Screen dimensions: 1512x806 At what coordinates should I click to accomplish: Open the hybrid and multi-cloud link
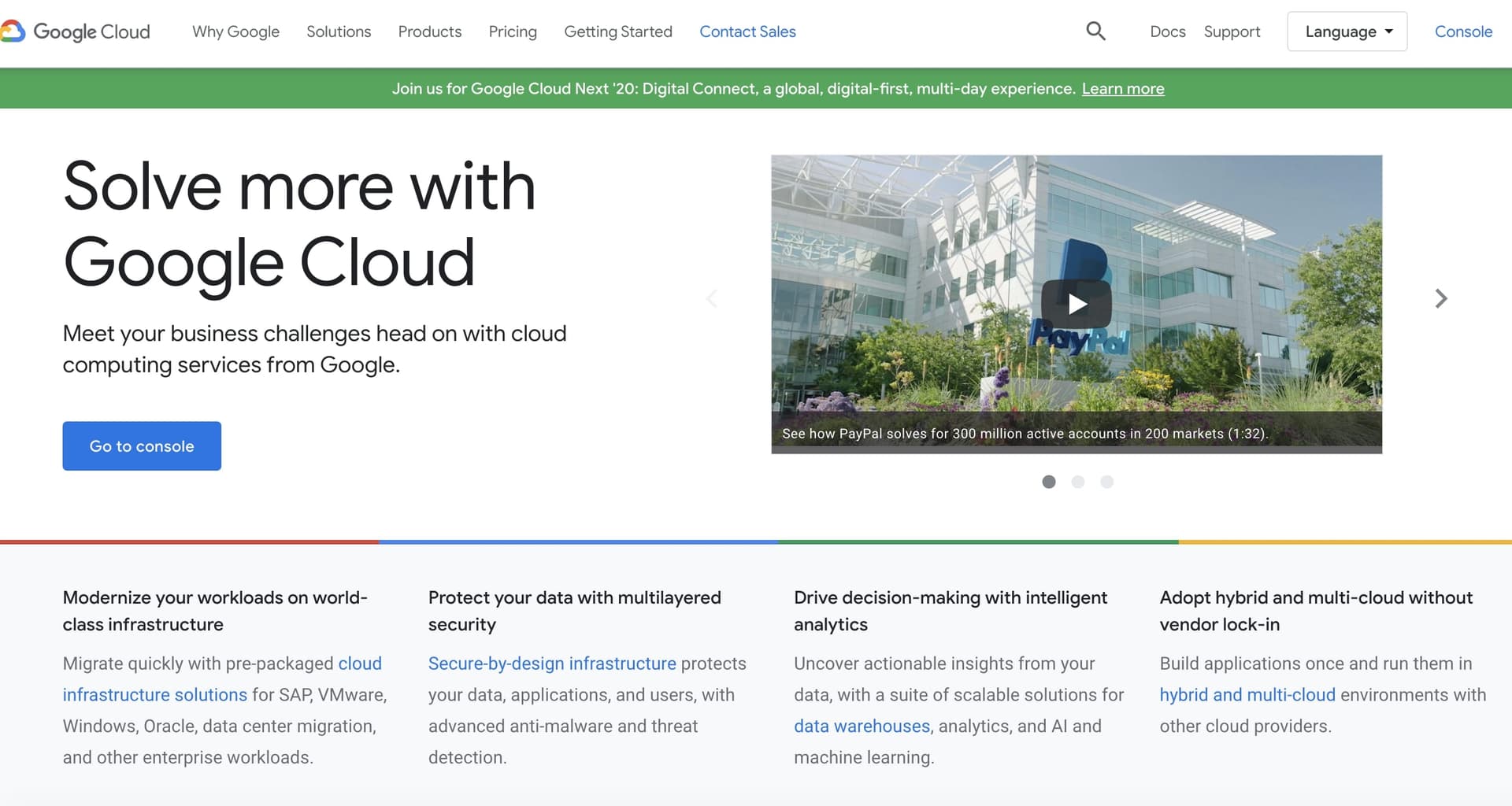pos(1247,695)
